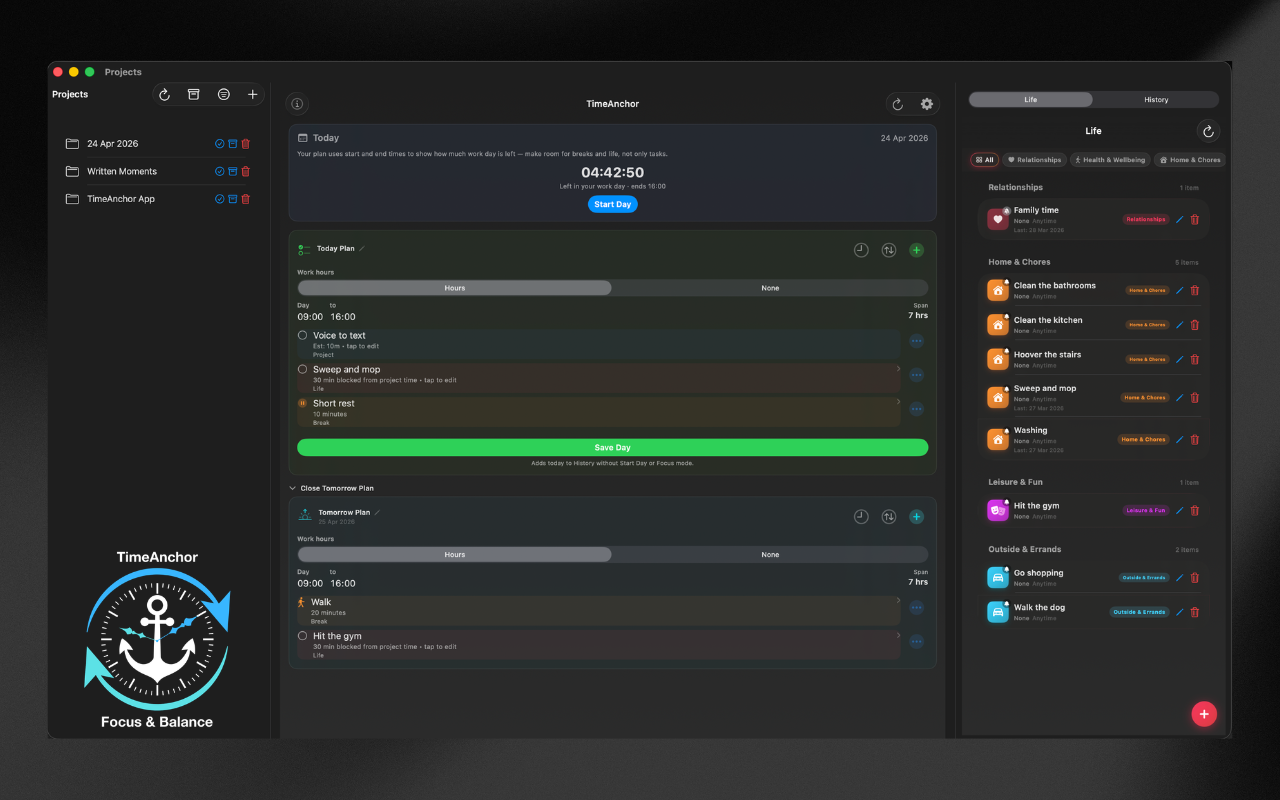Refresh the Projects list in the sidebar
Screen dimensions: 1280x800
165,94
